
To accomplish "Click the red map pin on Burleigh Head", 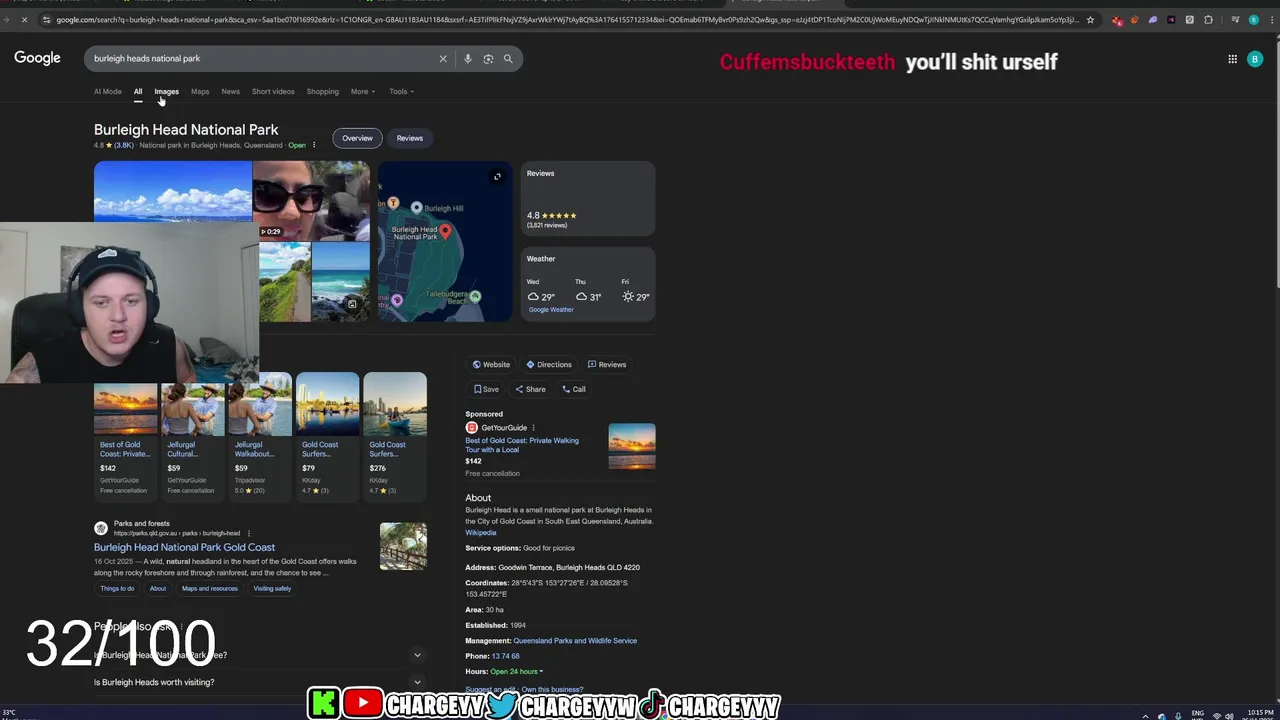I will (445, 232).
